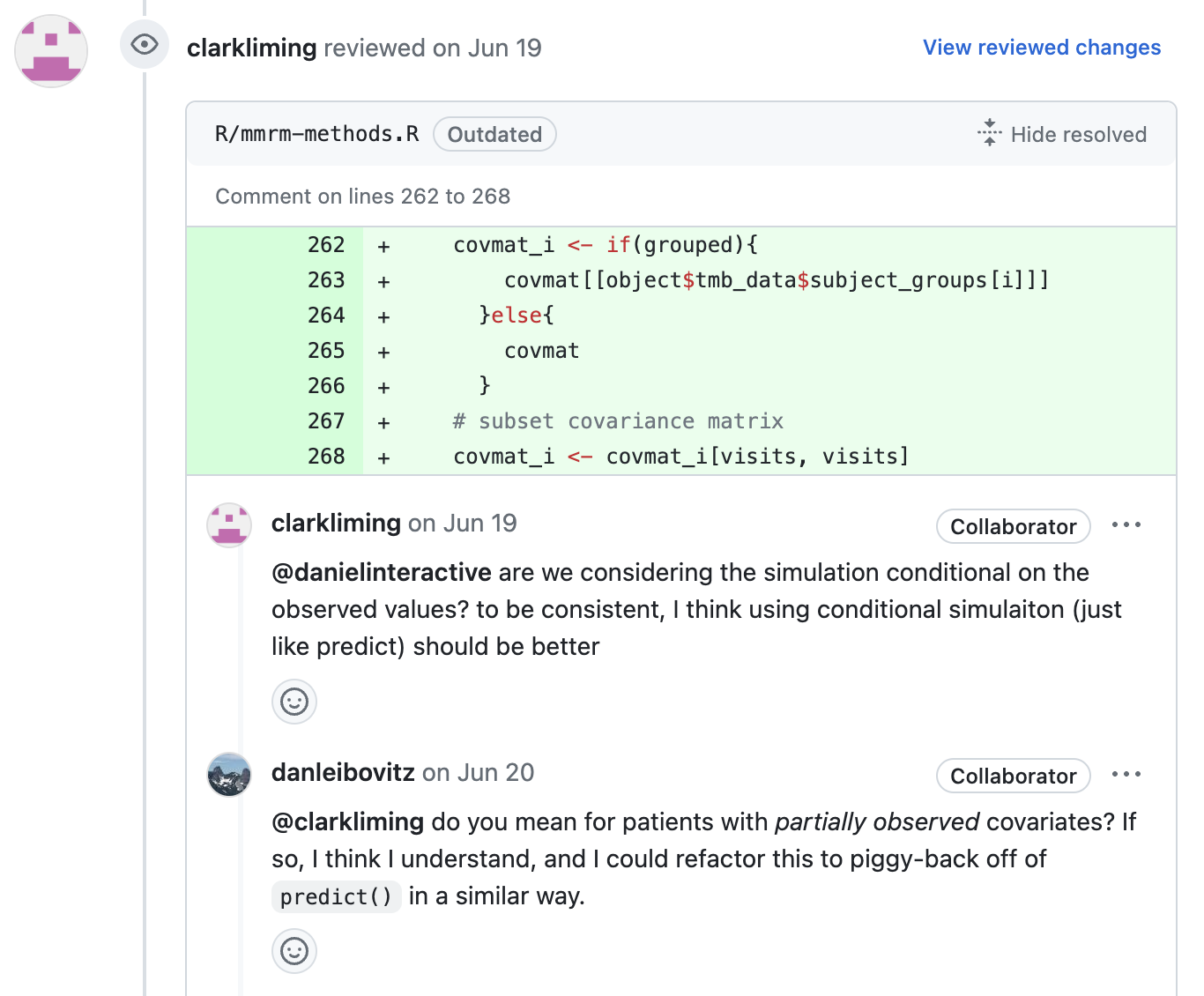Open options menu for danleibovitz's comment
1204x996 pixels.
click(1126, 775)
